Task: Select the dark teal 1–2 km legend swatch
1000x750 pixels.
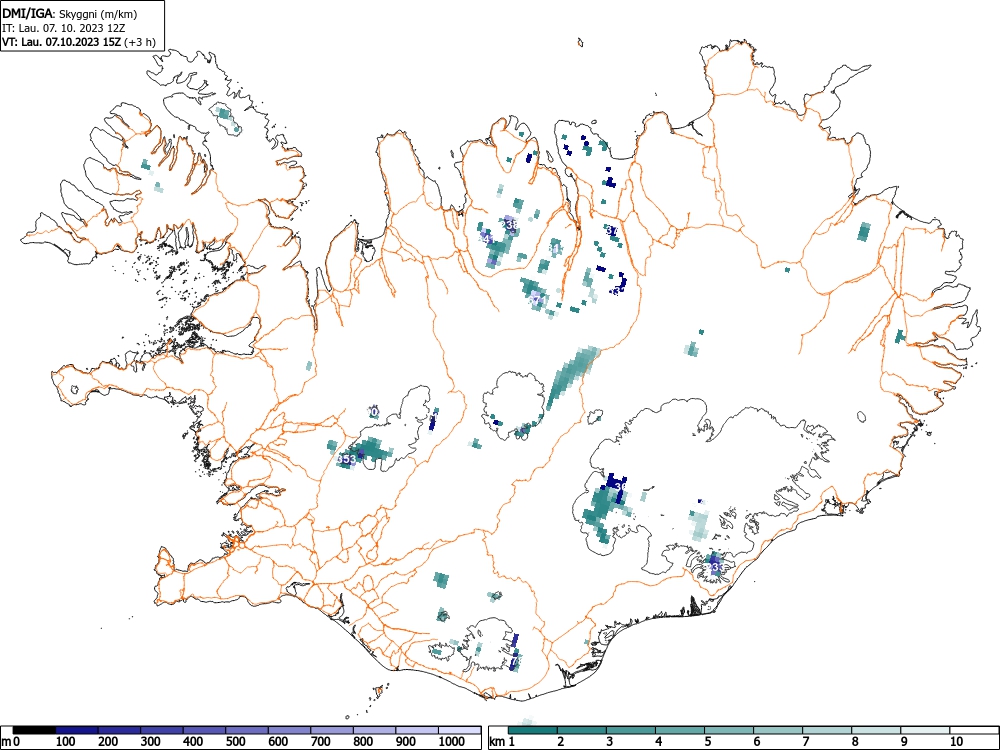Action: tap(533, 730)
